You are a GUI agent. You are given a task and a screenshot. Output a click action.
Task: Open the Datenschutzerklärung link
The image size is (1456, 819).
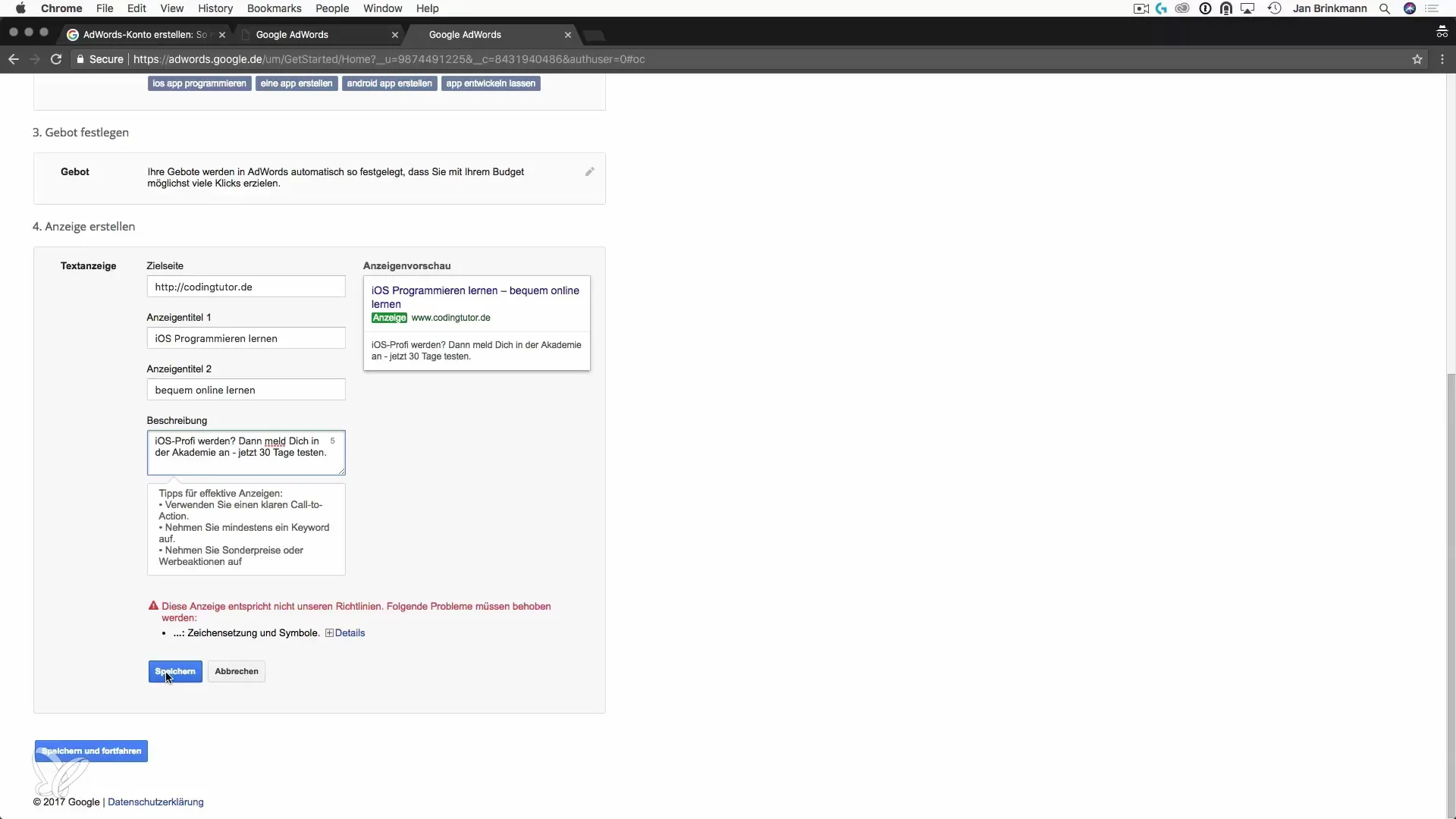tap(155, 802)
